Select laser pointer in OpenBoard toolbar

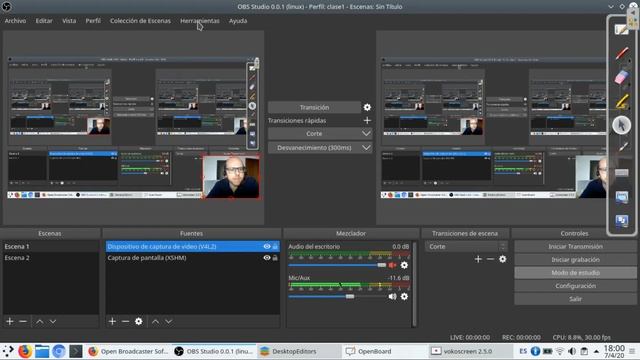622,148
